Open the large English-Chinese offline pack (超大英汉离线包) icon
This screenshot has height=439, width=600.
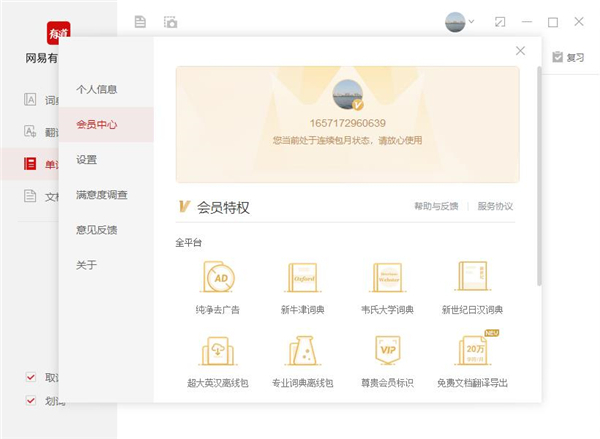pos(218,351)
